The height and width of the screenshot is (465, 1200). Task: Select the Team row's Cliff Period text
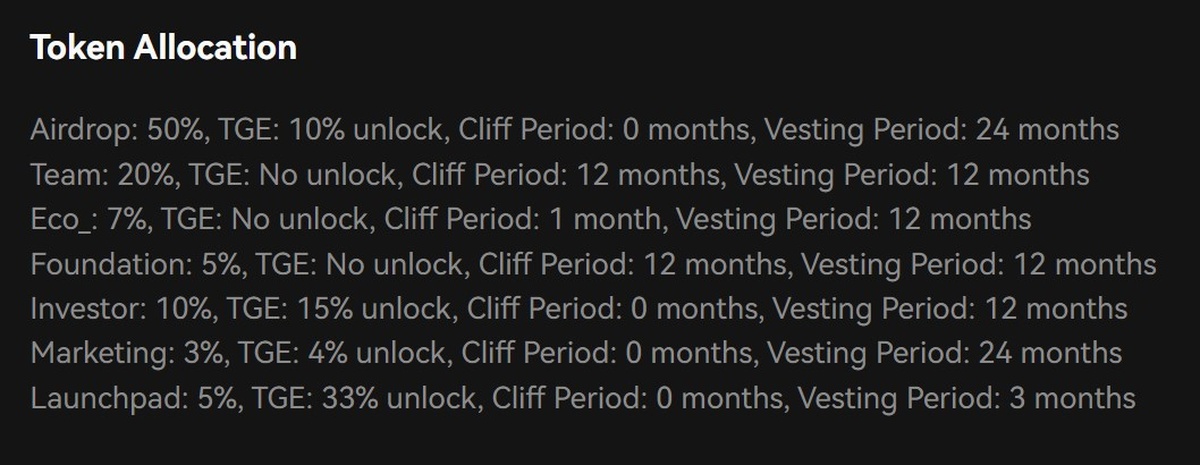pos(567,175)
